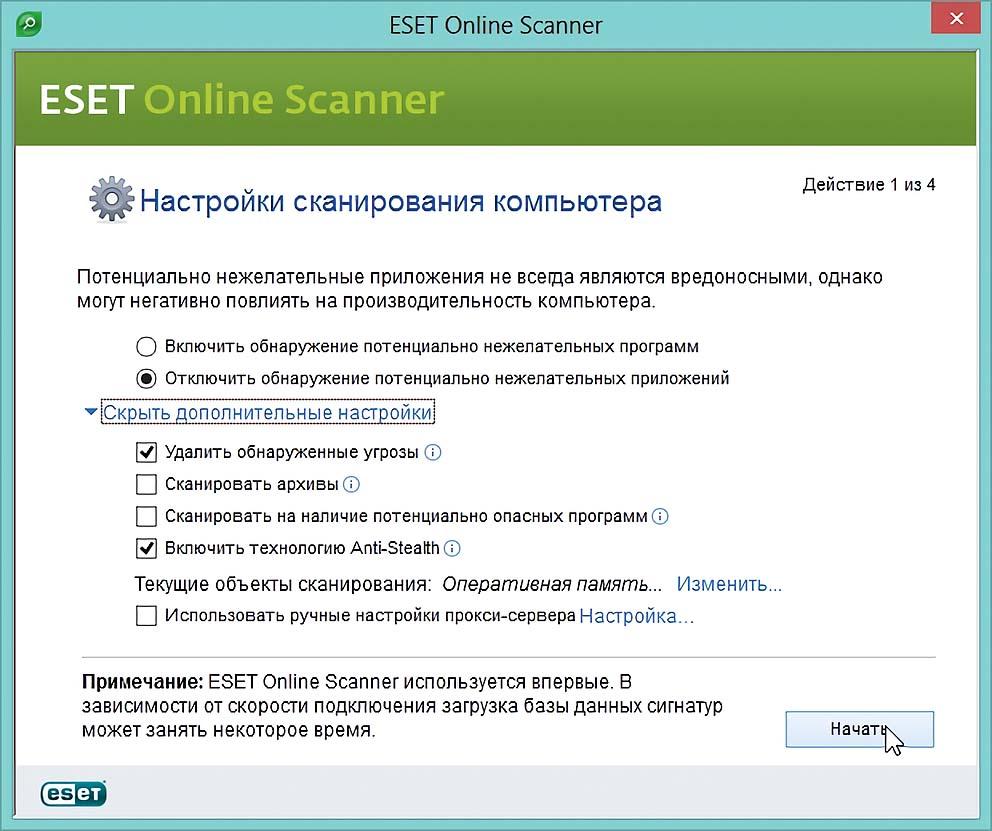Screen dimensions: 992x831
Task: Check Сканировать на наличие потенциально опасных программ
Action: (x=147, y=517)
